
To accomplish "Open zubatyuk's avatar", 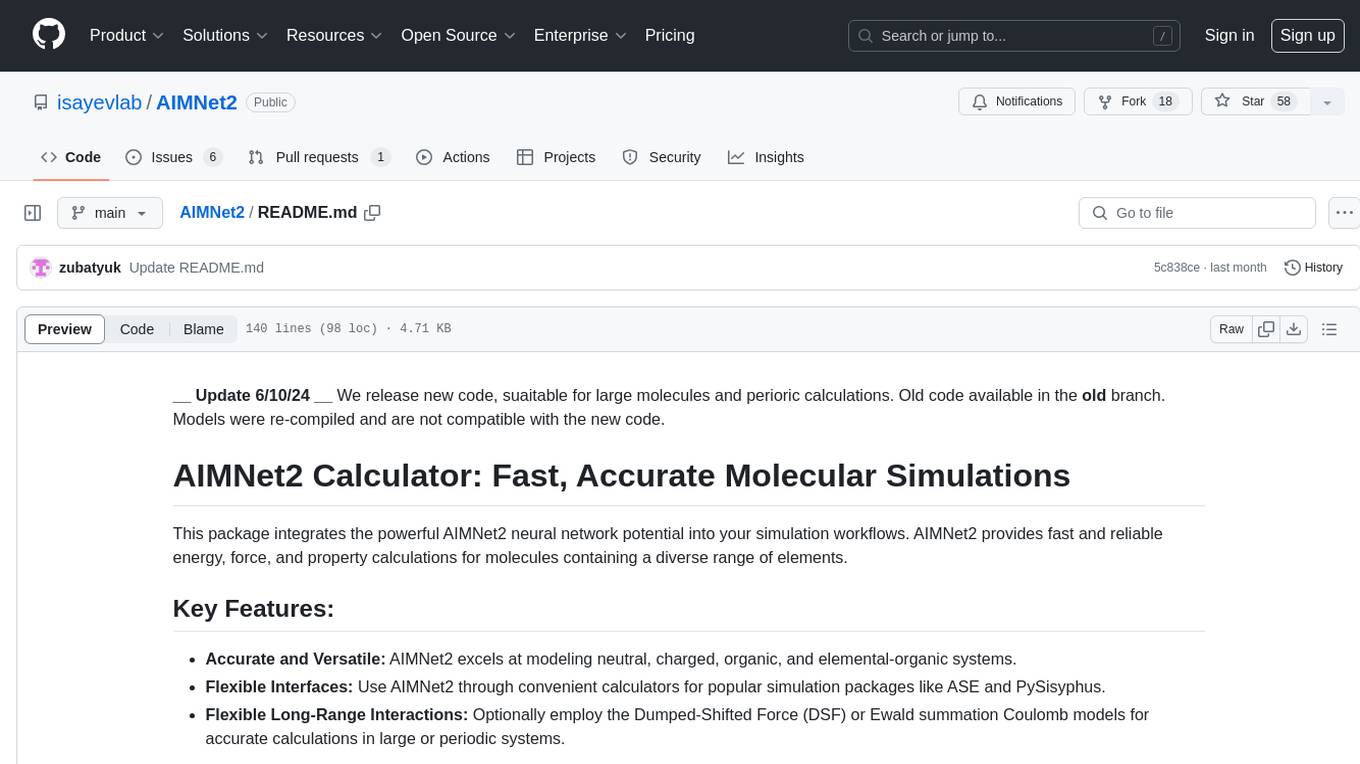I will (41, 267).
